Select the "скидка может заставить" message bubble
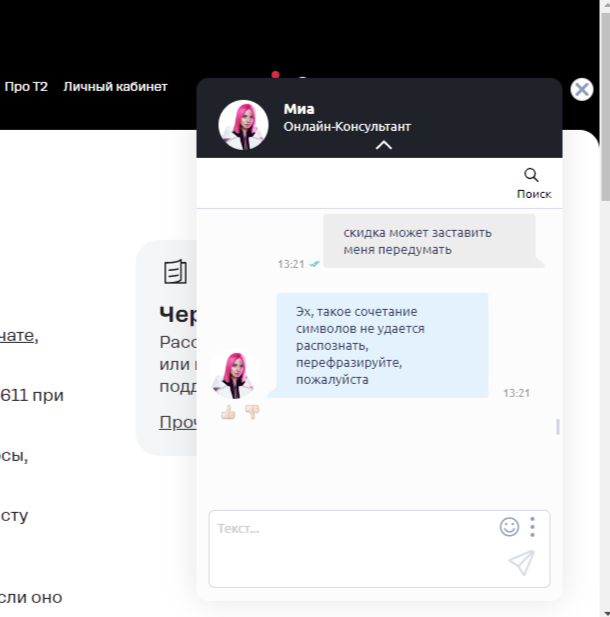Image resolution: width=610 pixels, height=617 pixels. 428,241
